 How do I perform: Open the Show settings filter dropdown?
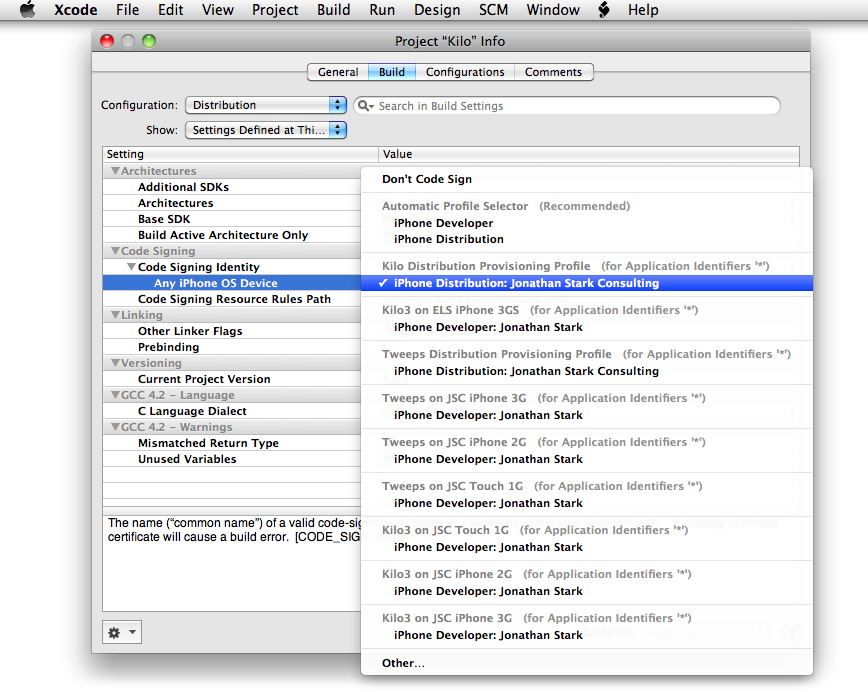click(x=265, y=130)
